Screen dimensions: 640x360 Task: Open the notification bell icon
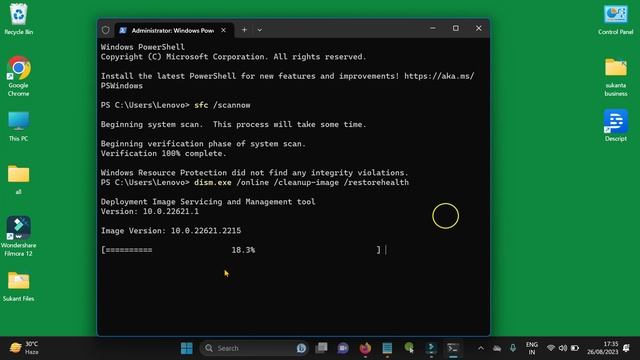coord(627,348)
